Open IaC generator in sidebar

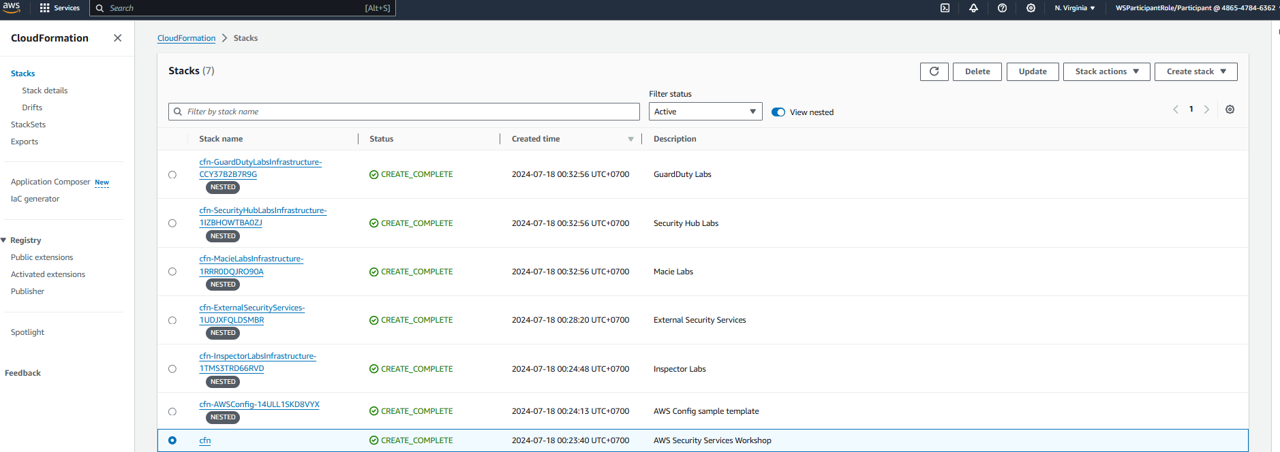click(x=35, y=199)
